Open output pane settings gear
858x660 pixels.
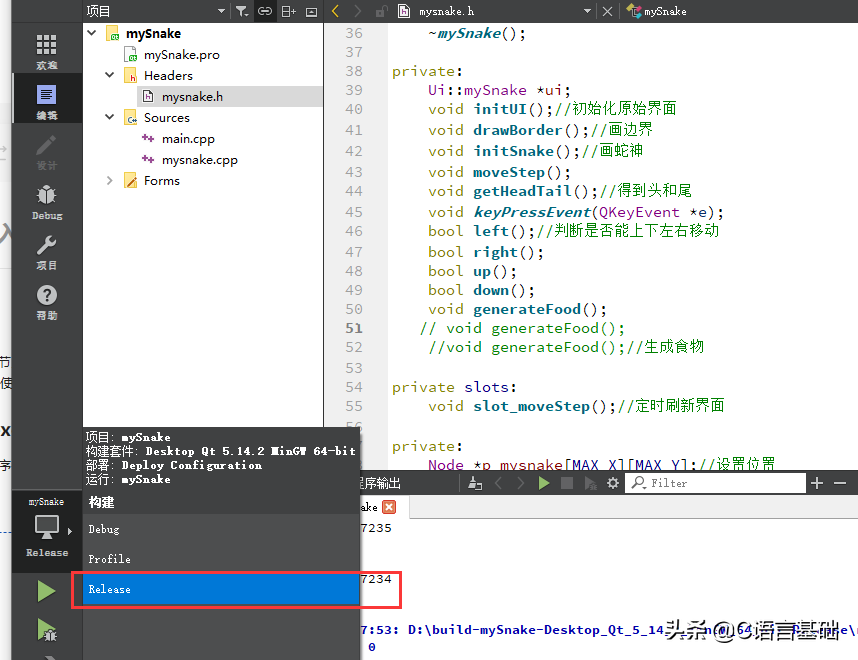[613, 483]
